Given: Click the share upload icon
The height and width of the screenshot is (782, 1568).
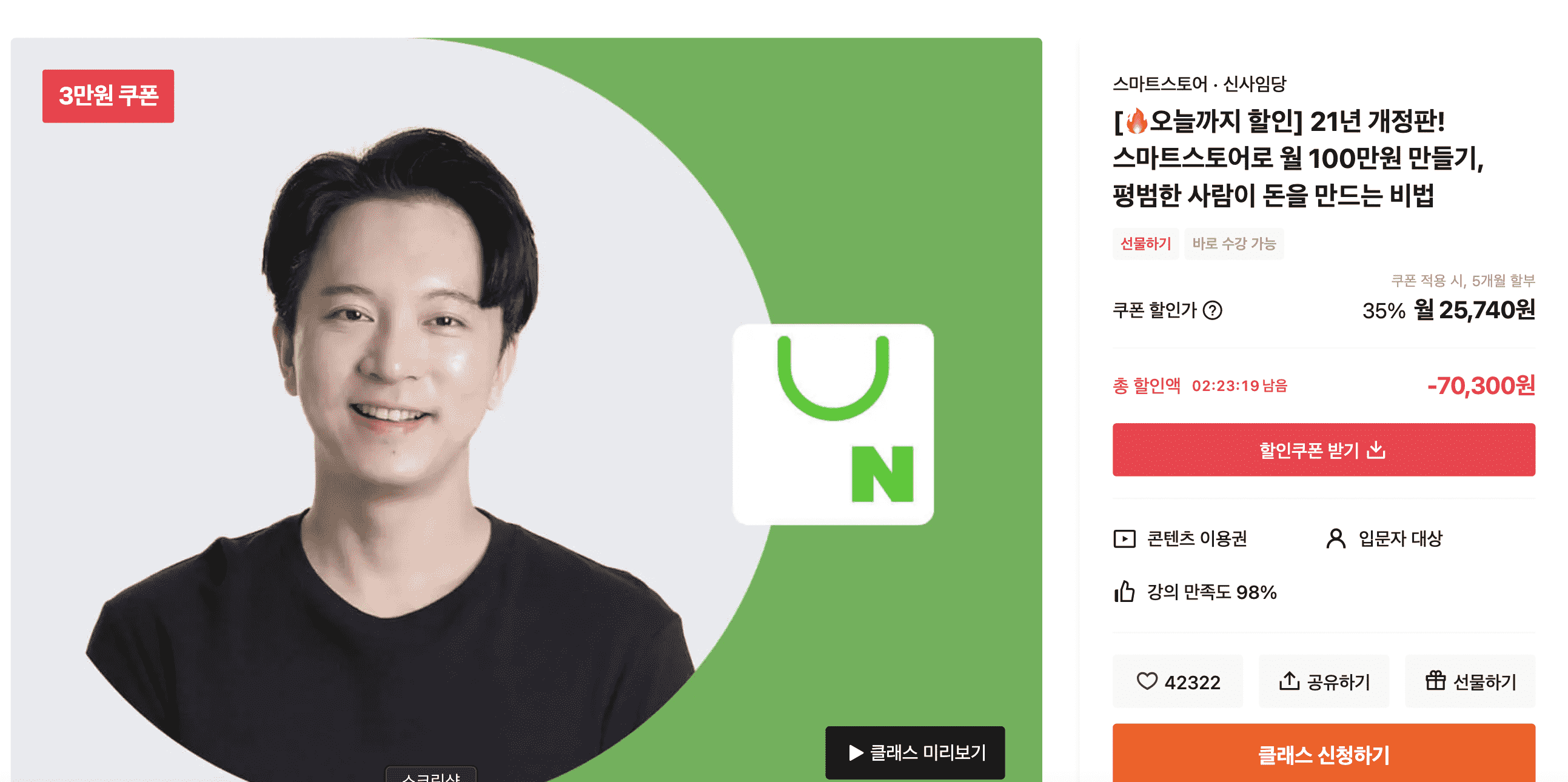Looking at the screenshot, I should 1288,680.
